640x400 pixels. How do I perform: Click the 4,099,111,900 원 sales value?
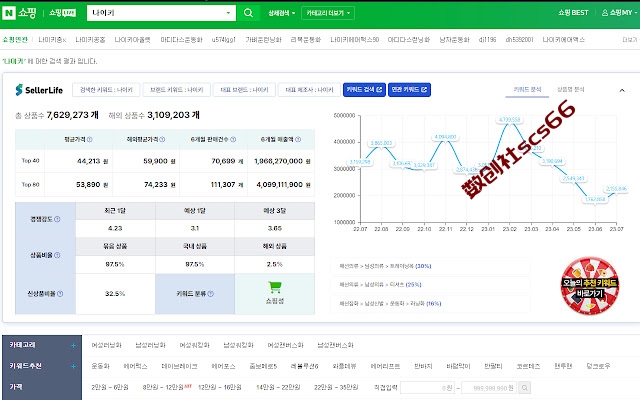coord(283,184)
